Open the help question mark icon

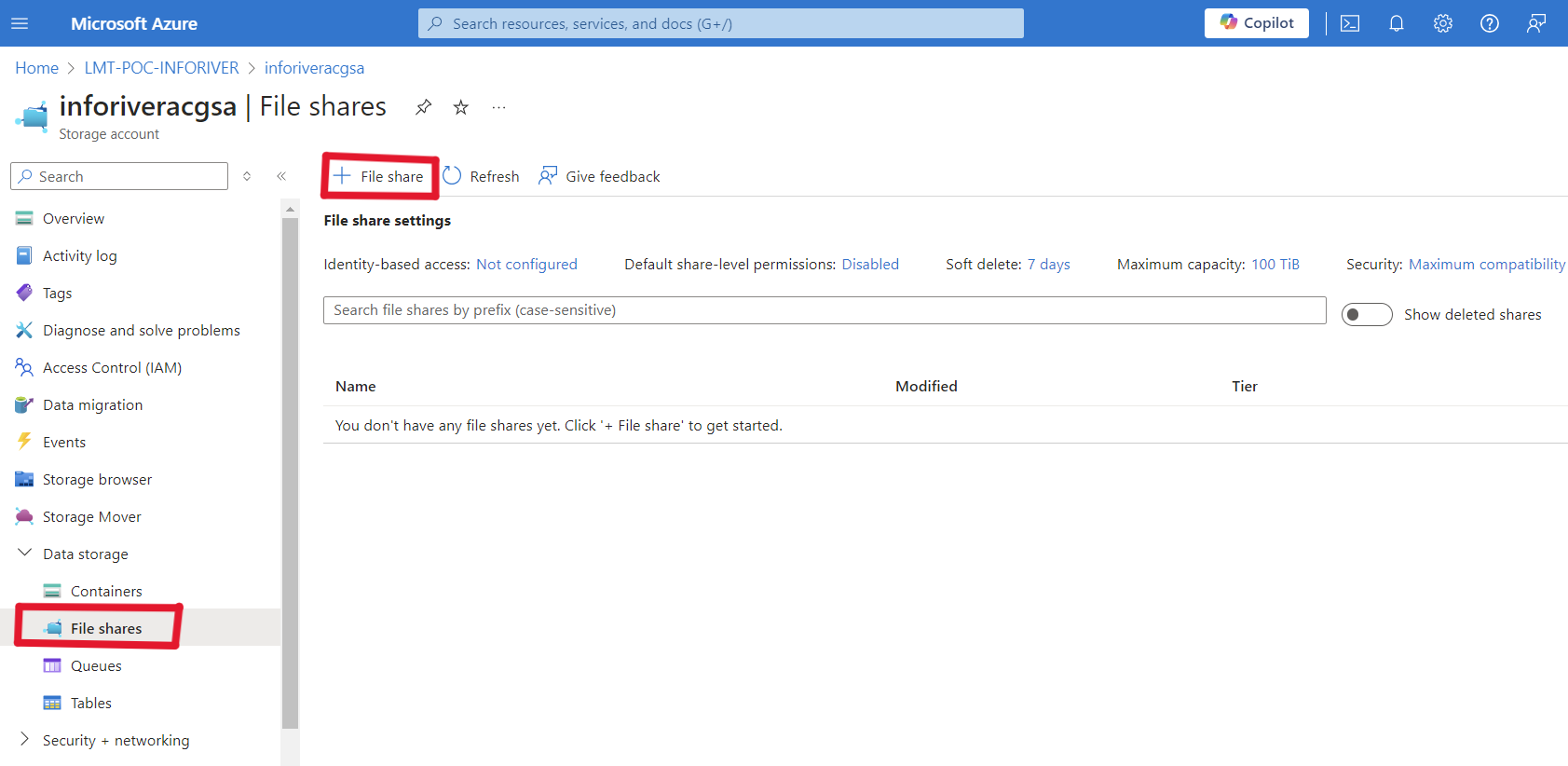point(1489,23)
